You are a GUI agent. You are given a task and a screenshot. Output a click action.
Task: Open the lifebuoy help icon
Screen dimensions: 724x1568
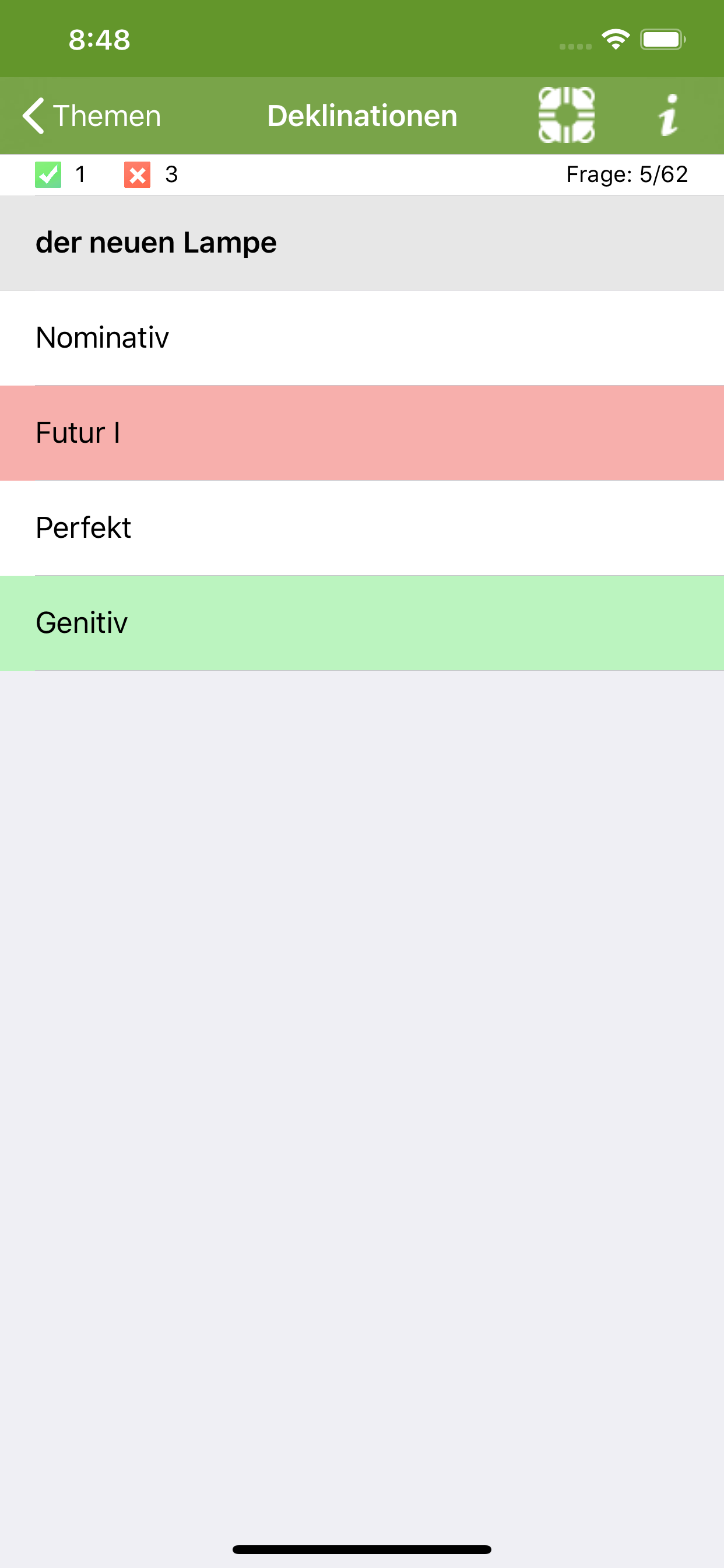tap(566, 115)
